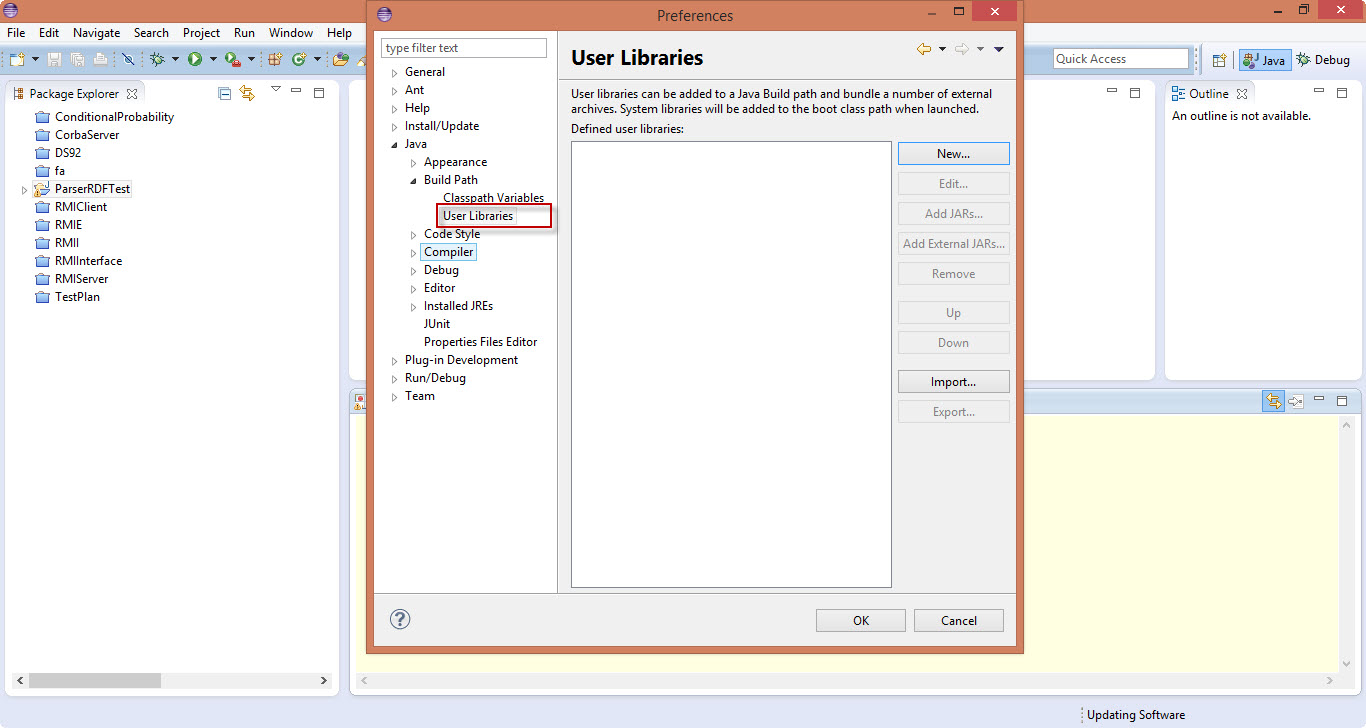This screenshot has height=728, width=1366.
Task: Click Package Explorer horizontal scrollbar thumb
Action: 95,680
